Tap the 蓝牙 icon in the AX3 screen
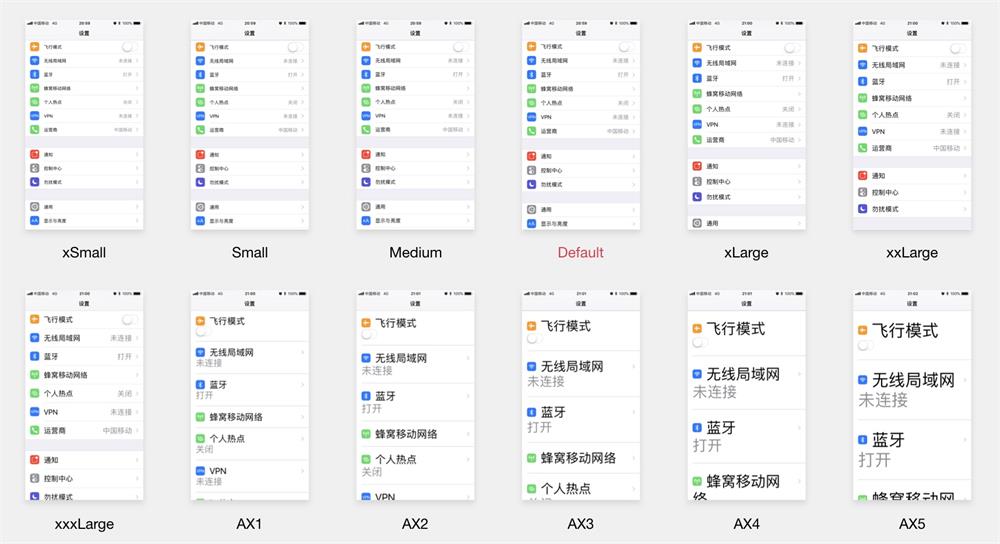Screen dimensions: 1000x544 click(x=532, y=412)
